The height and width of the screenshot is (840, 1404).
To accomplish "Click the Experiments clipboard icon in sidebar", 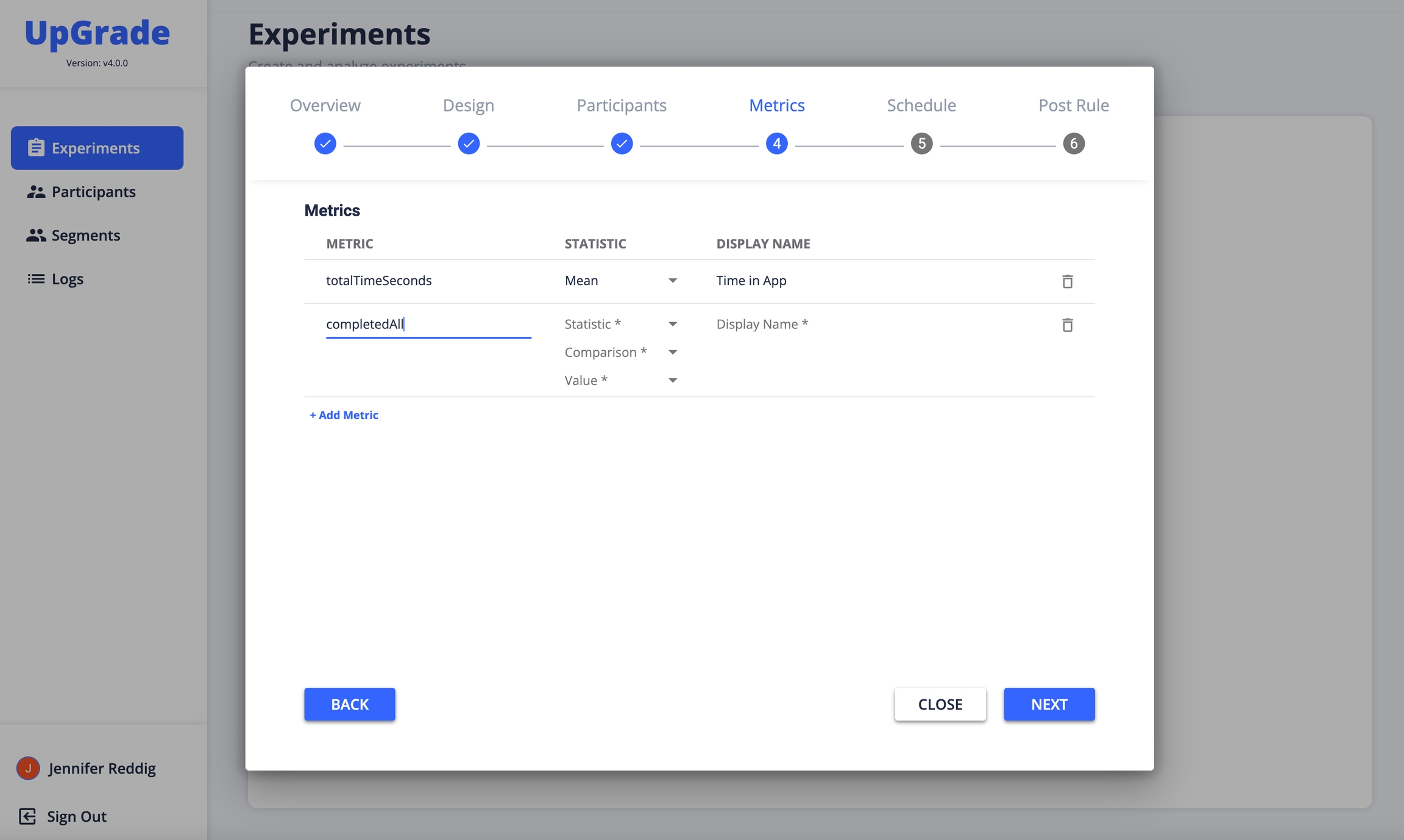I will (x=36, y=148).
